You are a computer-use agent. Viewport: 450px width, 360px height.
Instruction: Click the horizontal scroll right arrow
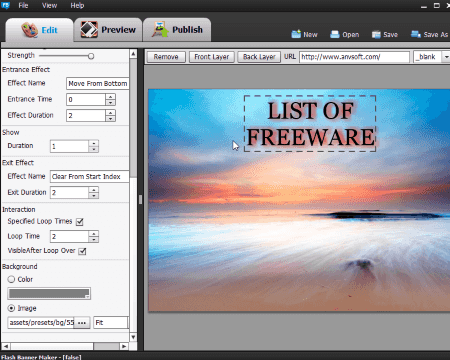point(124,346)
